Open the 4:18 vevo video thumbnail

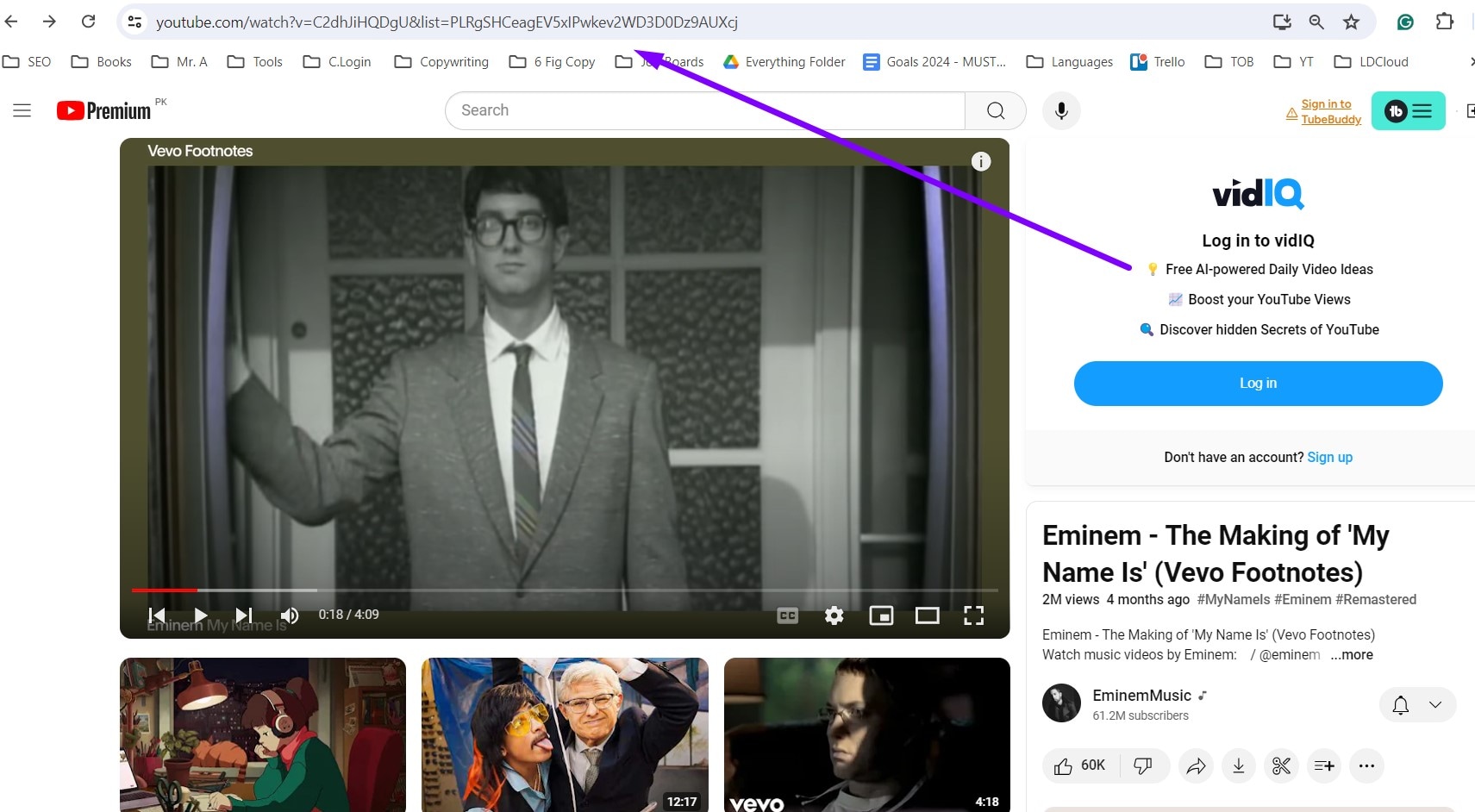pyautogui.click(x=867, y=735)
